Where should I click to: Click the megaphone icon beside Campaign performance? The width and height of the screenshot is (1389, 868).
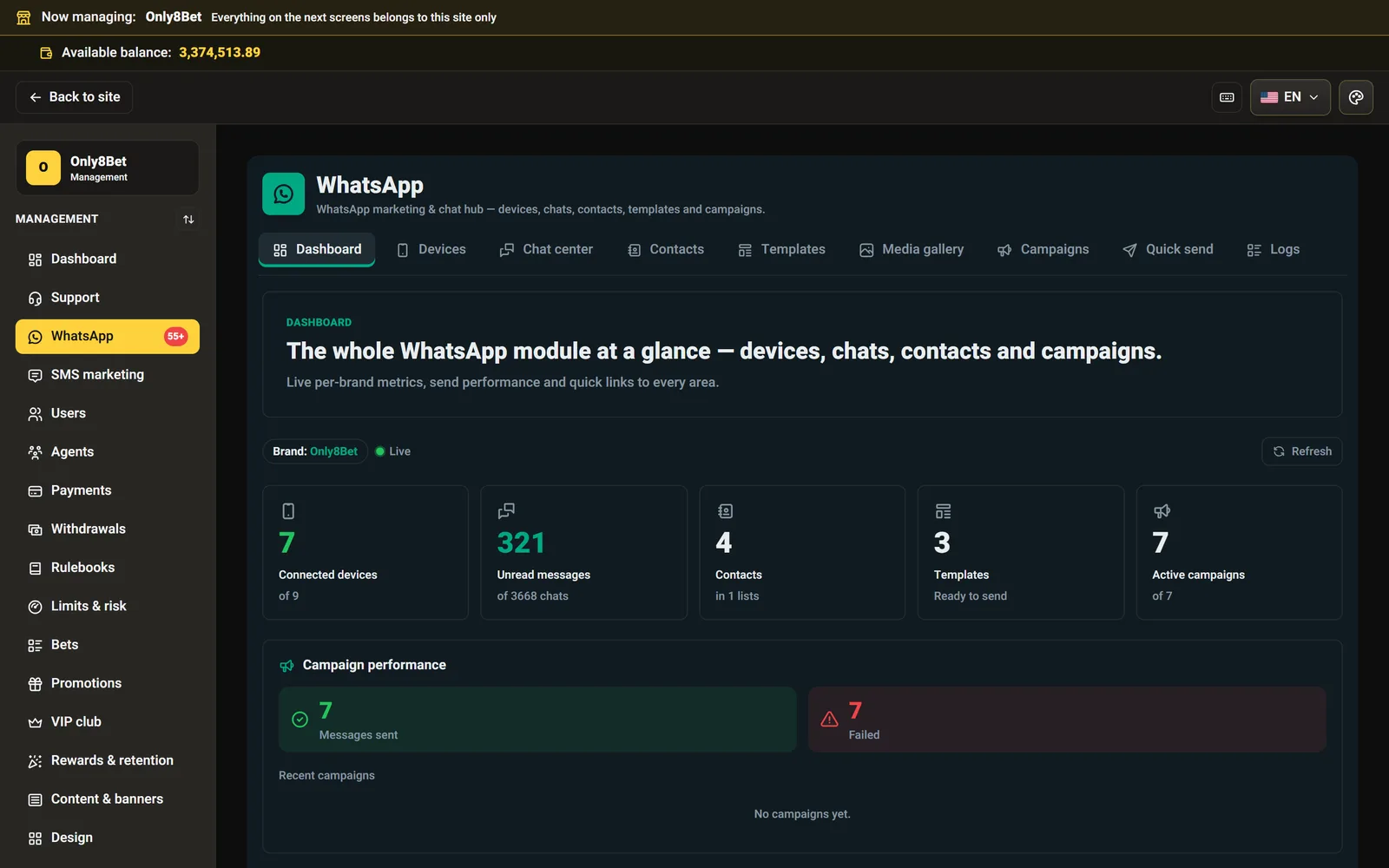287,666
